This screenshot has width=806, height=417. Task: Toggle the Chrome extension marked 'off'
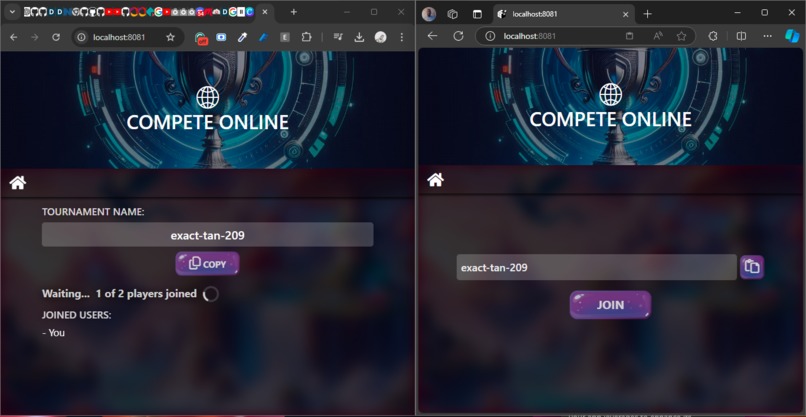pyautogui.click(x=201, y=38)
